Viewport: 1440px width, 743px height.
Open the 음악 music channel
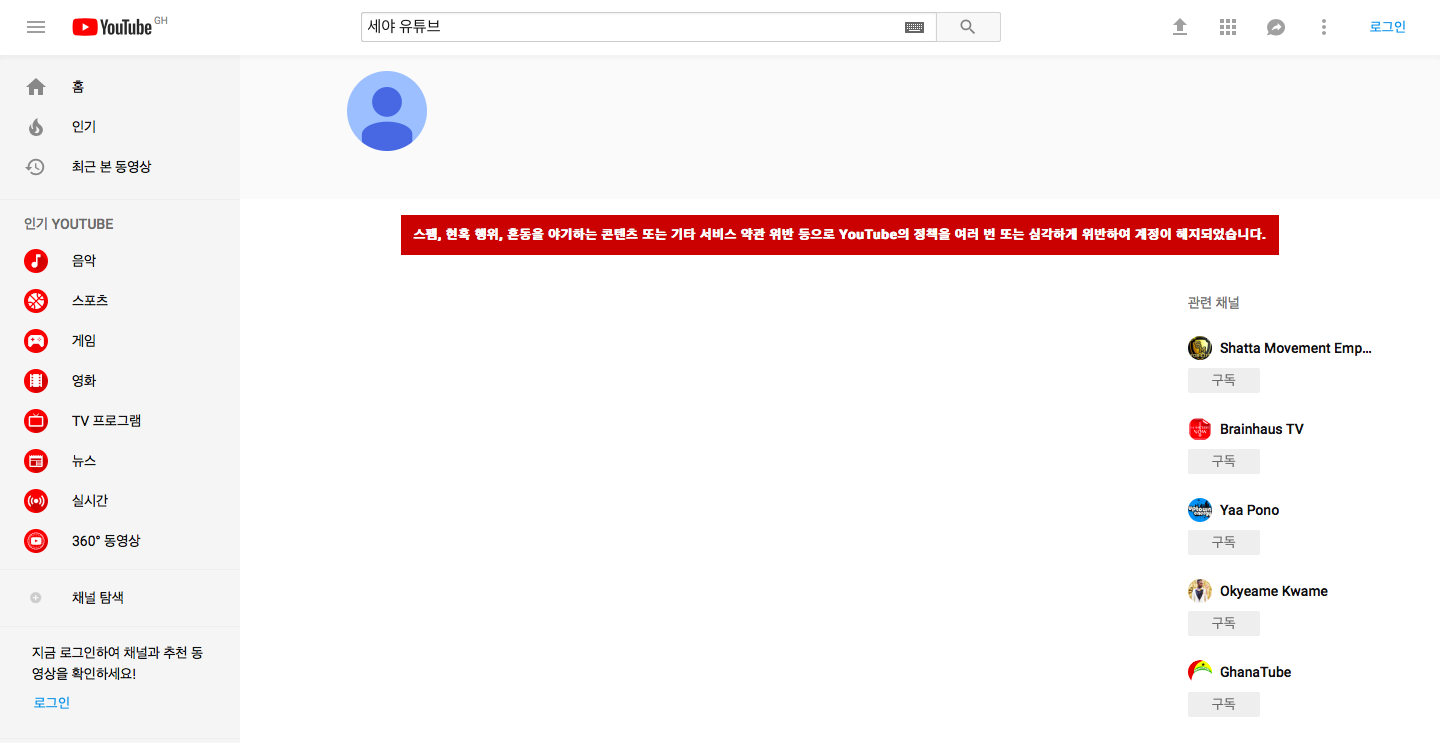120,261
